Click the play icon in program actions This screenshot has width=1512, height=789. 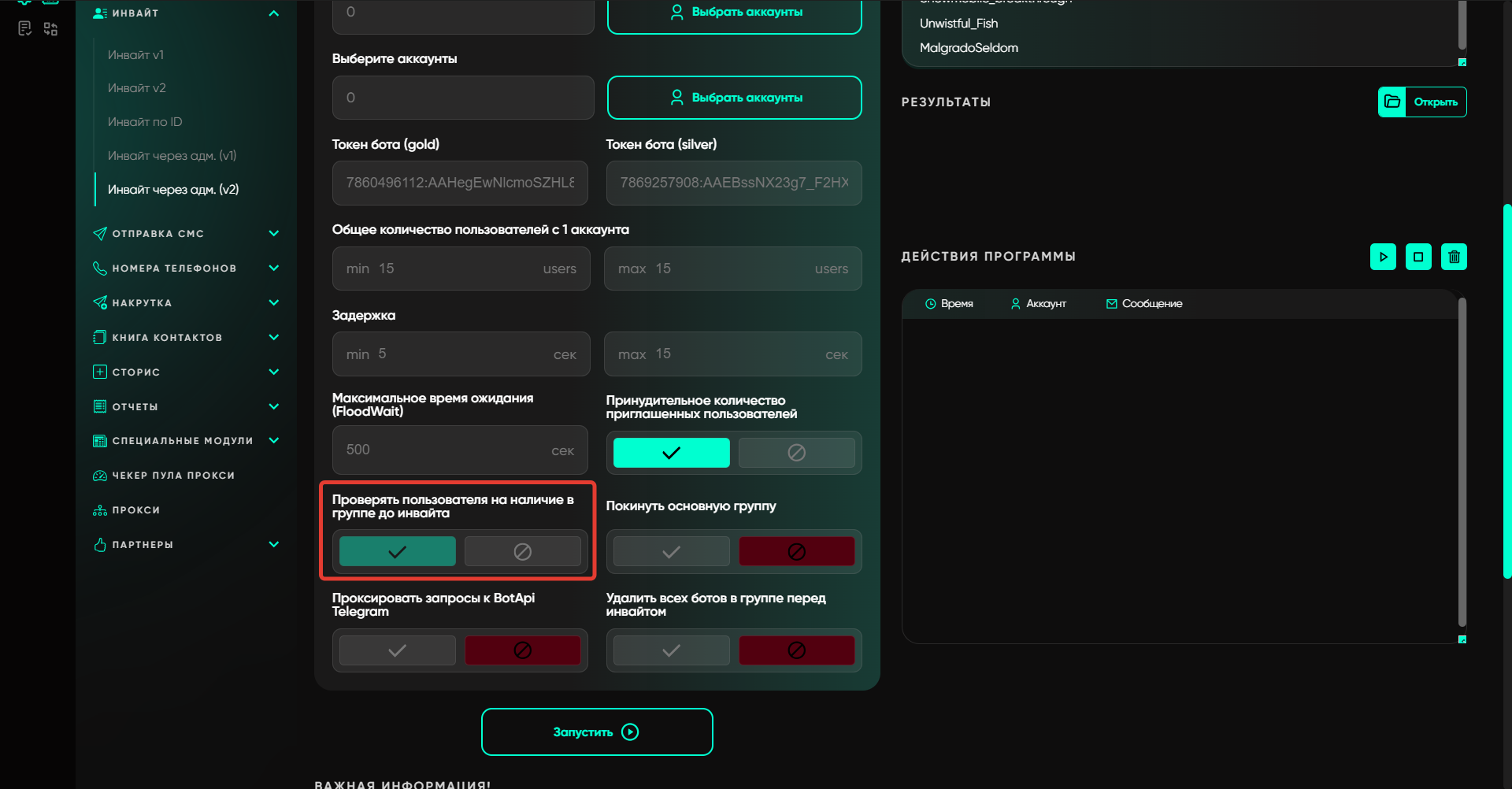1383,257
